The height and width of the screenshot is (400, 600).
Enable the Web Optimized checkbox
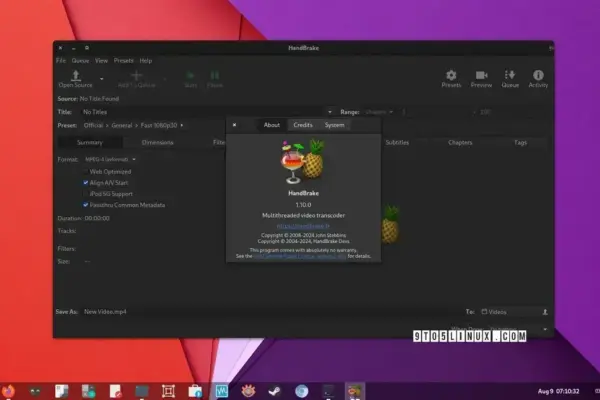(86, 171)
